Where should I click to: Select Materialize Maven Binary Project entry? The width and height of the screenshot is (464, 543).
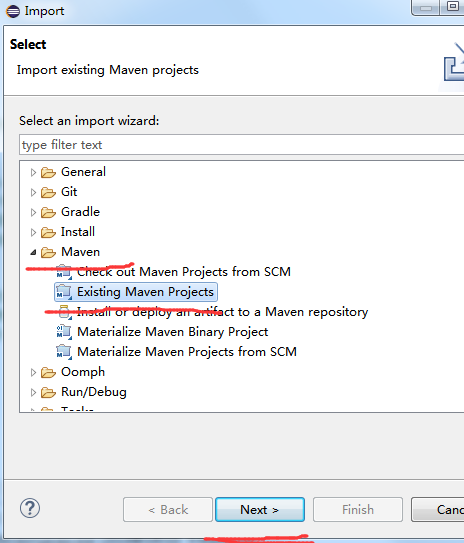172,332
